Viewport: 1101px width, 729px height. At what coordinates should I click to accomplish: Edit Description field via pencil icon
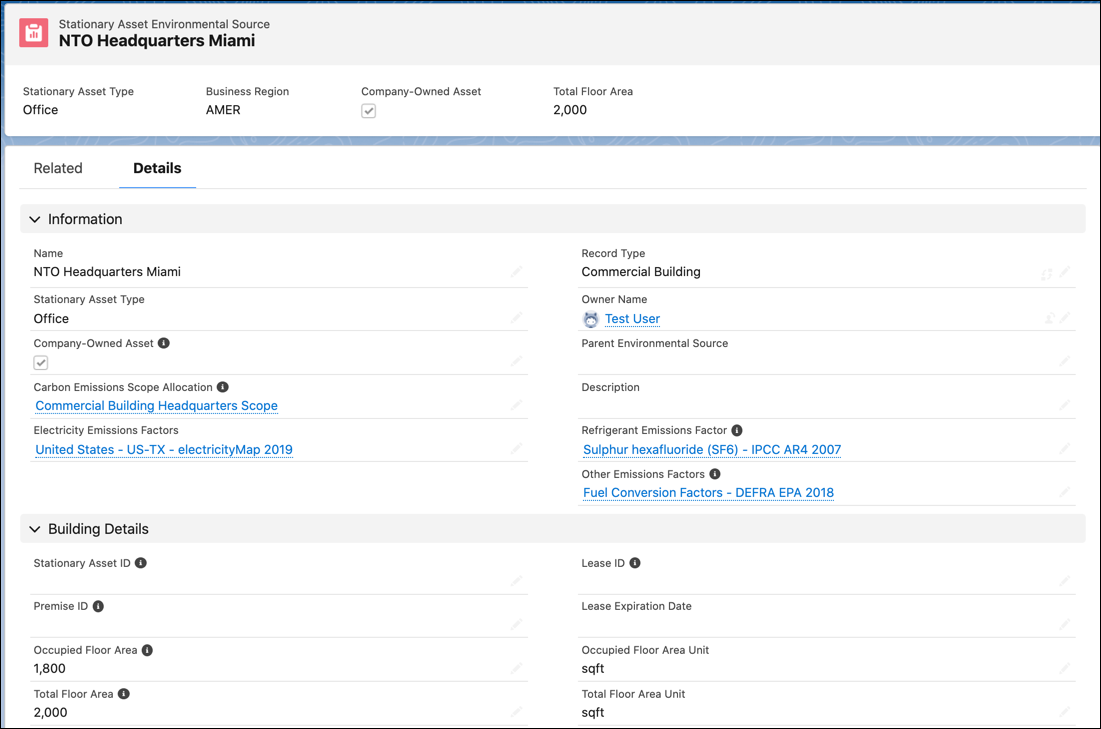pyautogui.click(x=1064, y=405)
